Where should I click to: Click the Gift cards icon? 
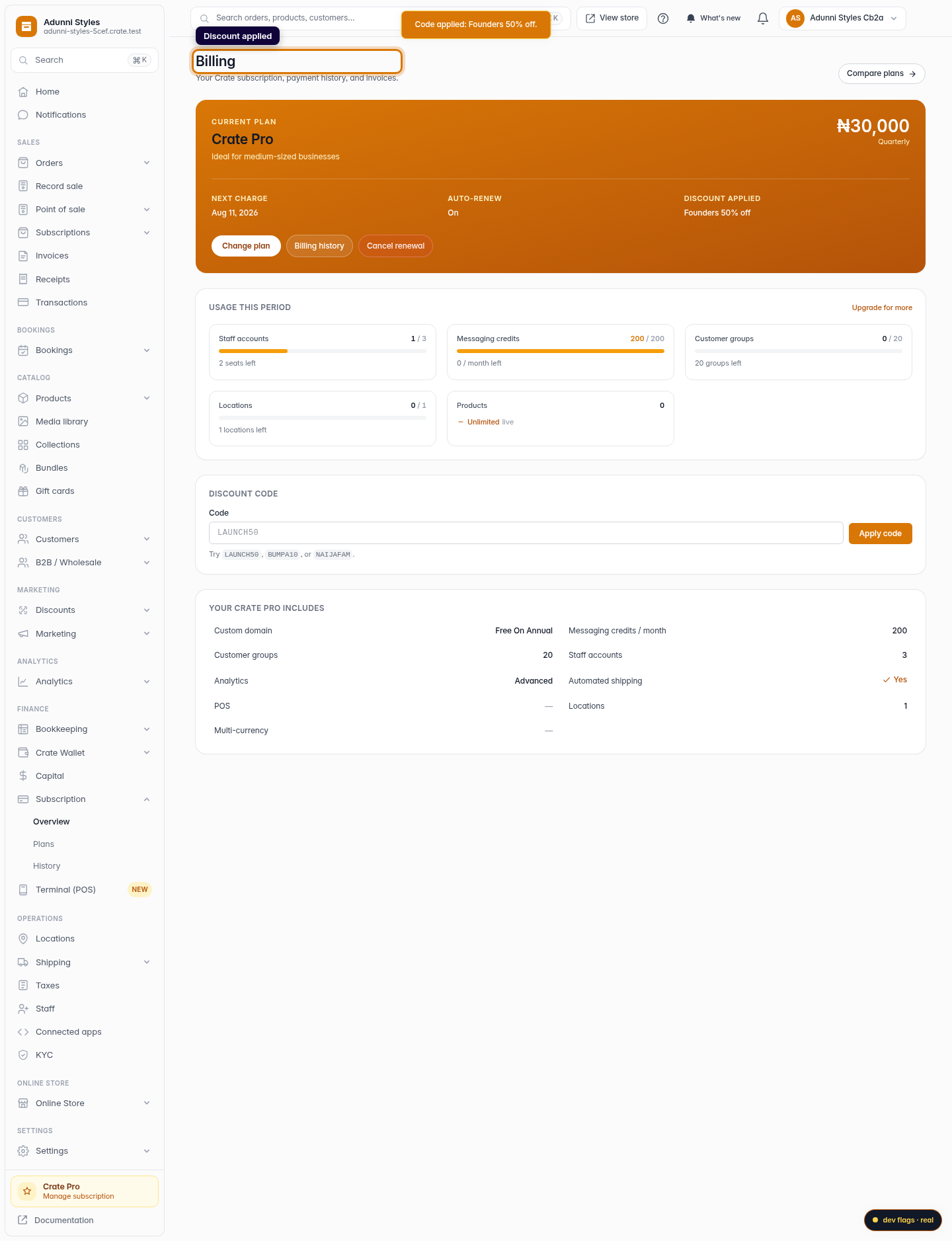[23, 491]
